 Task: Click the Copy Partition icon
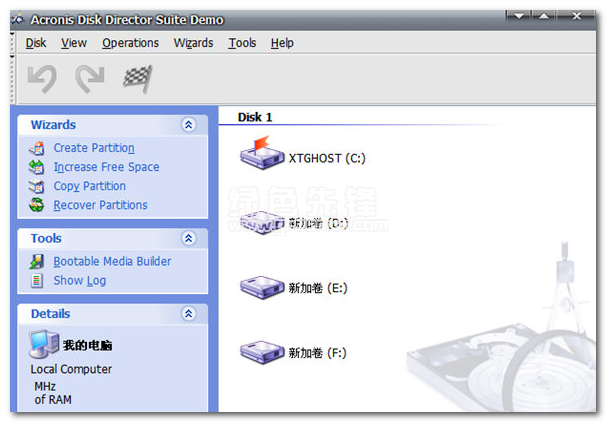[x=37, y=186]
